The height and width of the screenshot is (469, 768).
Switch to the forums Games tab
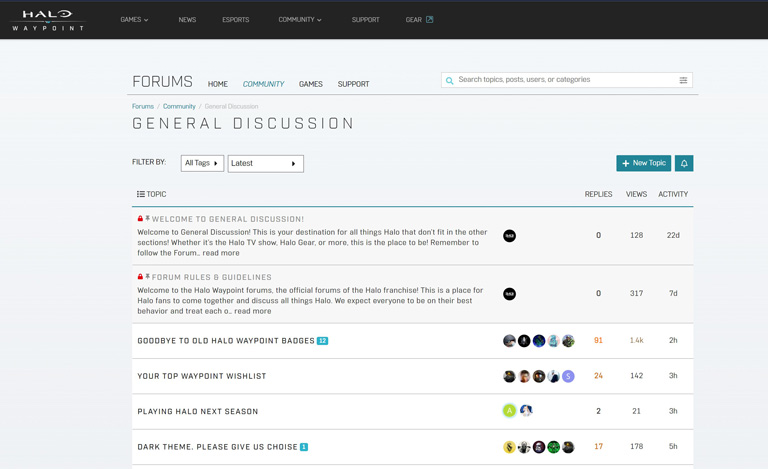[x=311, y=84]
